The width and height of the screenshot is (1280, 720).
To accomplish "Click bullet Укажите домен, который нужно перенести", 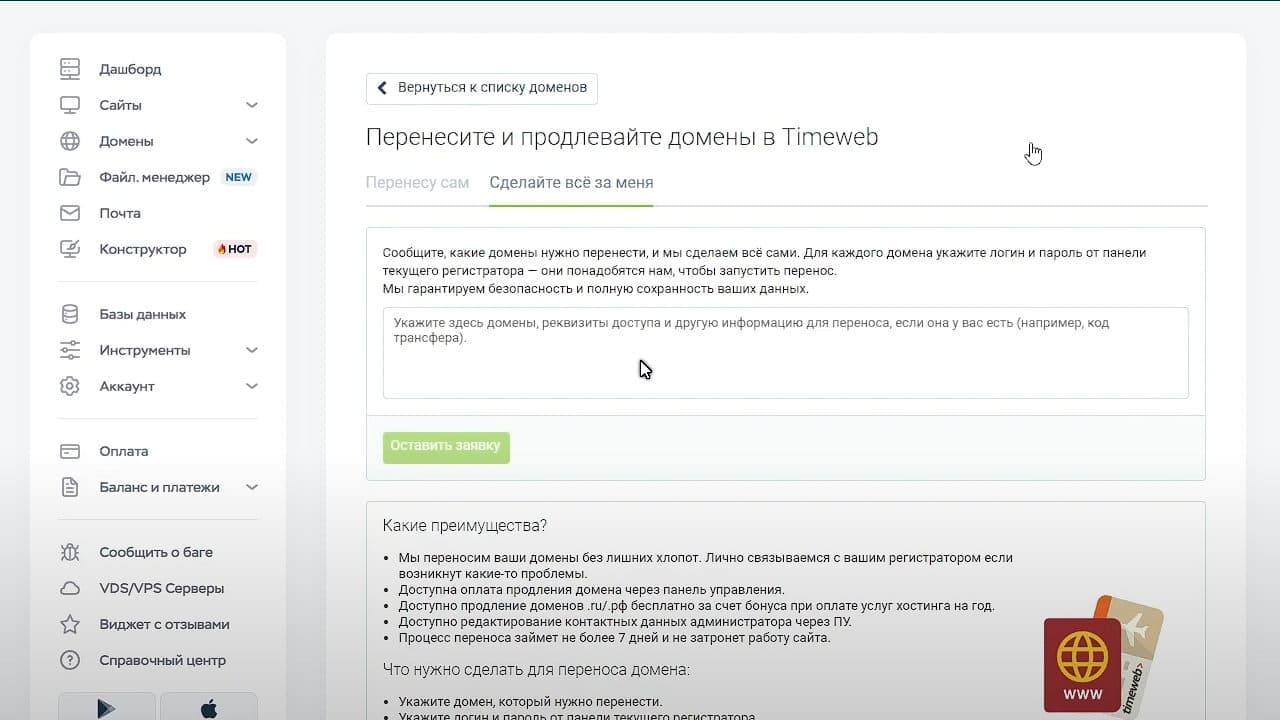I will click(x=530, y=702).
